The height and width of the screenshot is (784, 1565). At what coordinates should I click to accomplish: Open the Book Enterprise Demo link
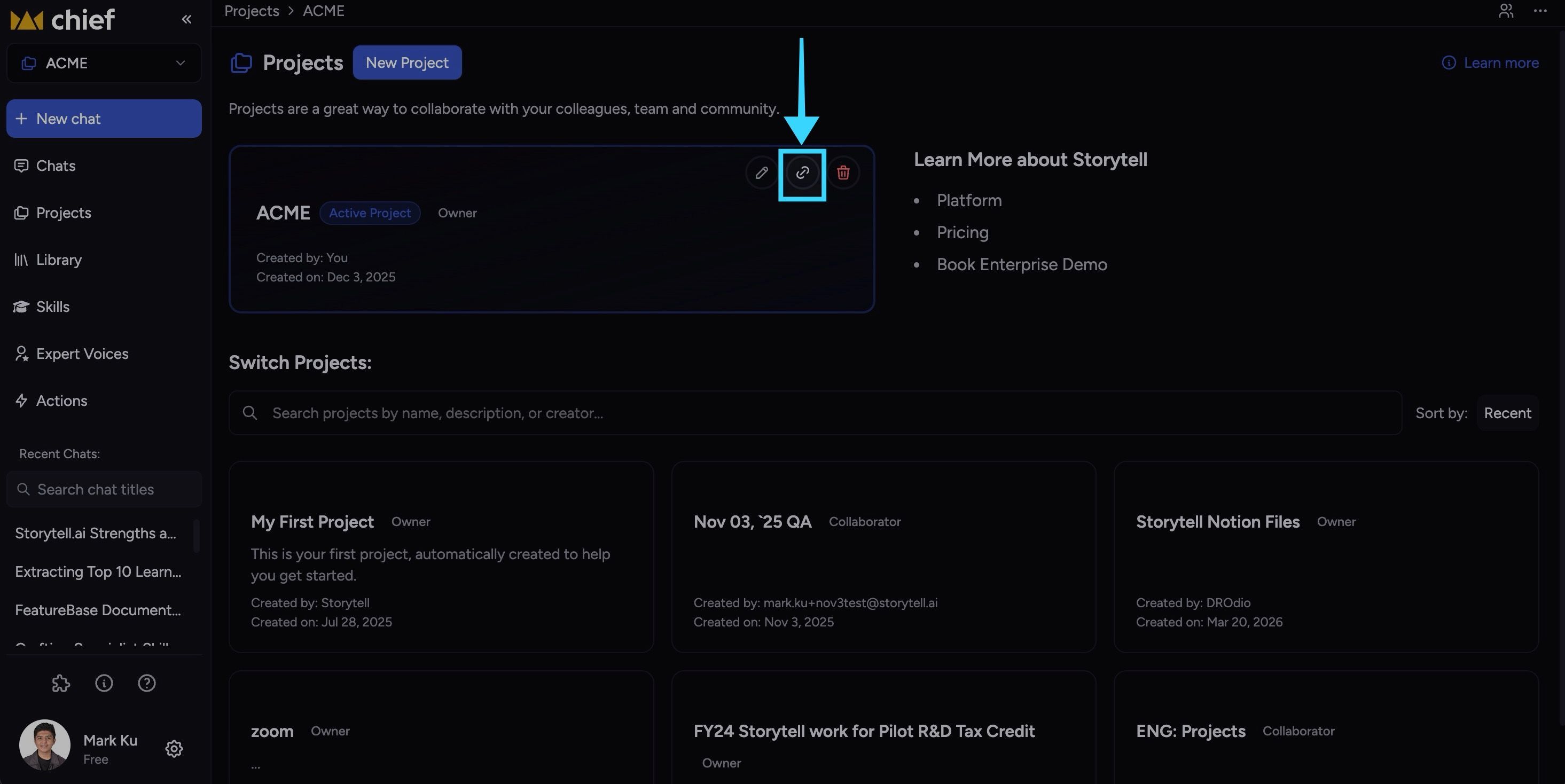1022,265
